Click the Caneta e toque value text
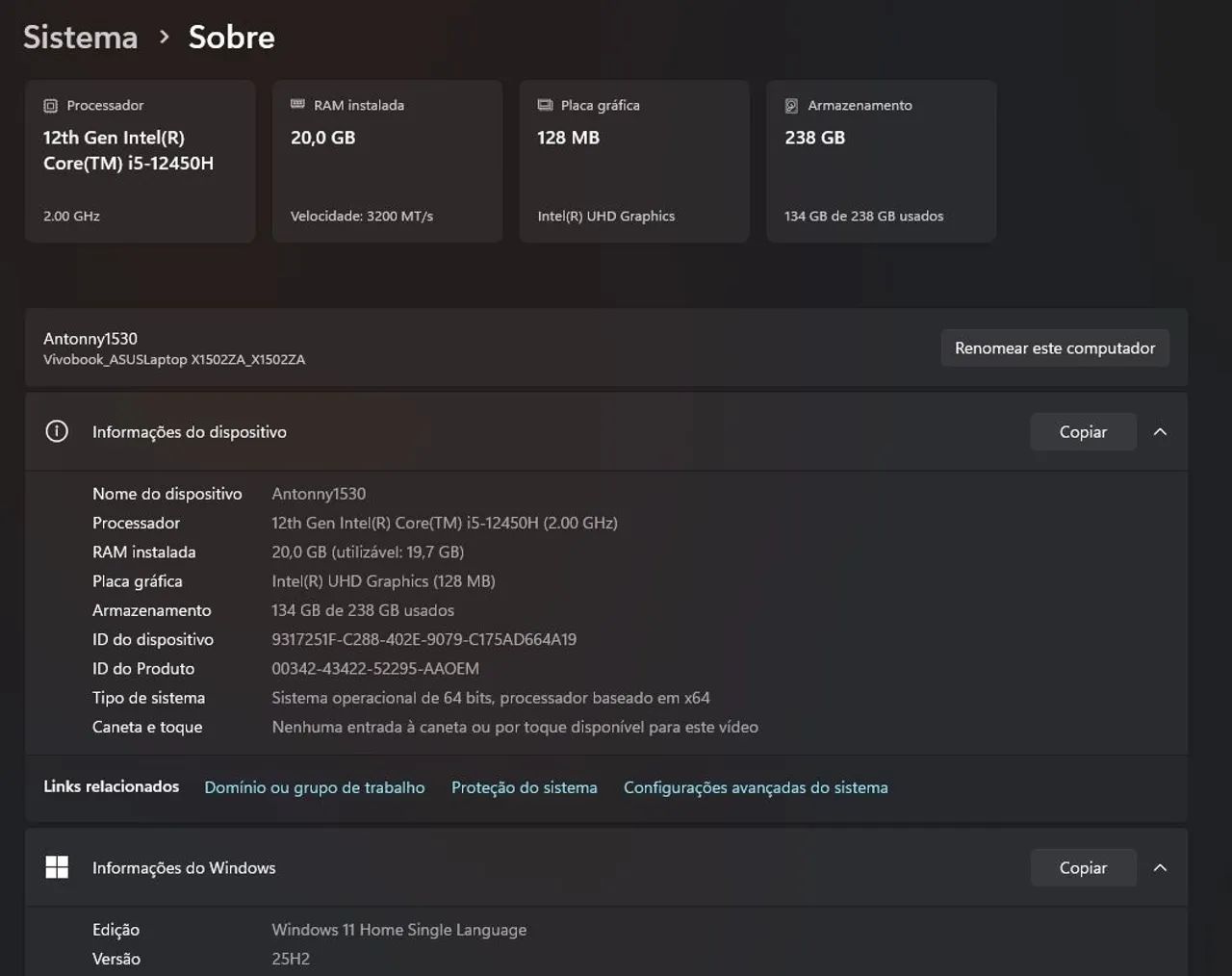Image resolution: width=1232 pixels, height=976 pixels. [x=515, y=727]
